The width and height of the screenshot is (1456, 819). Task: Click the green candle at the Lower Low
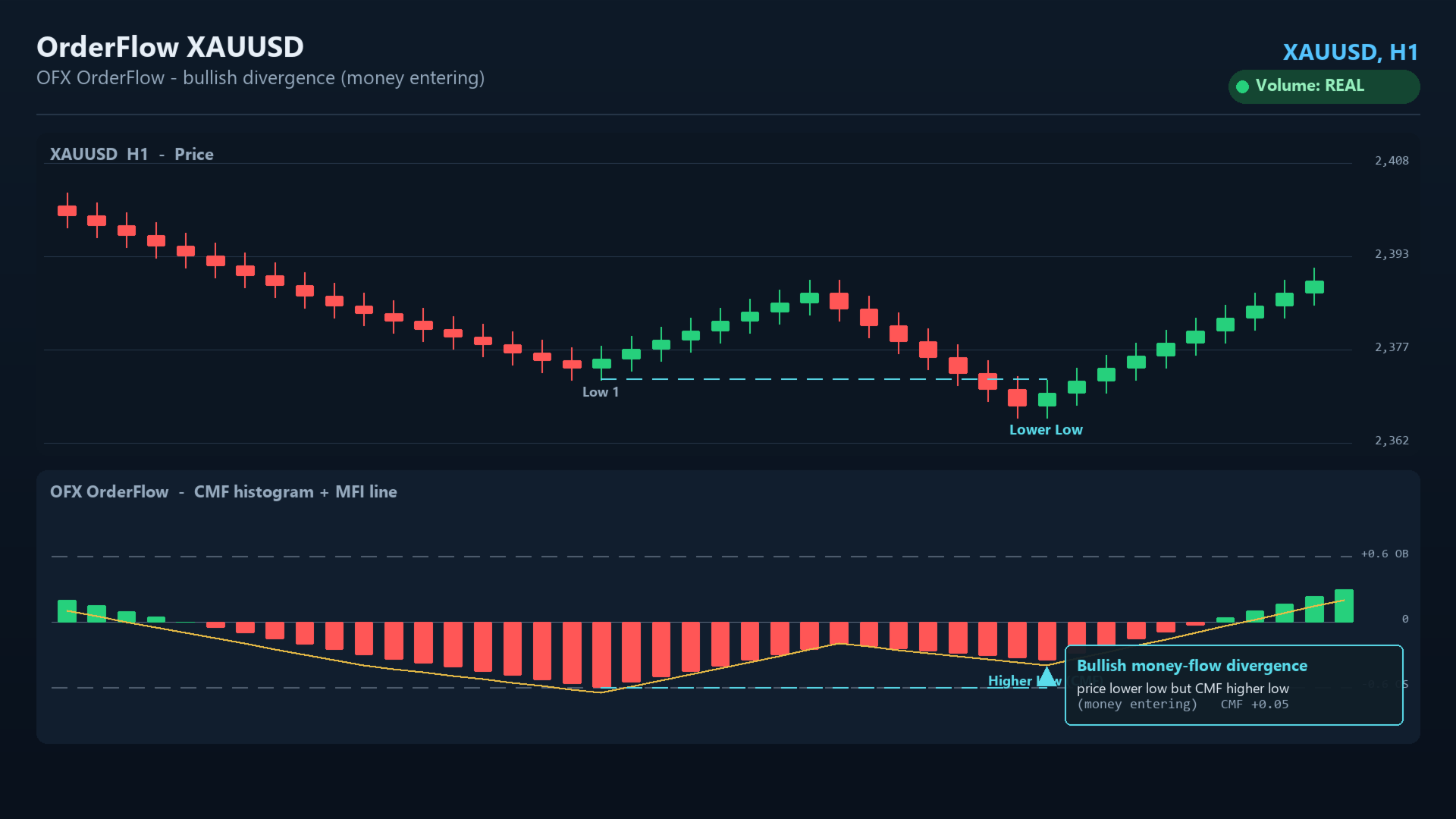coord(1047,400)
